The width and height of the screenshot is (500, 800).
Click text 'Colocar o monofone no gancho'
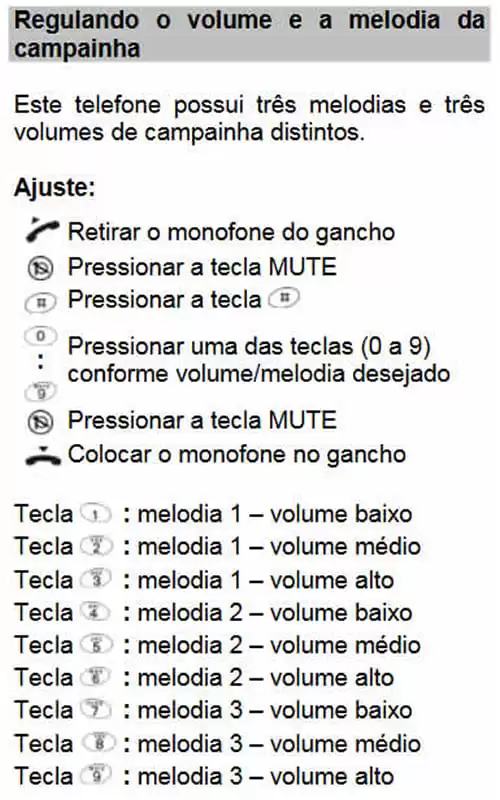tap(237, 455)
